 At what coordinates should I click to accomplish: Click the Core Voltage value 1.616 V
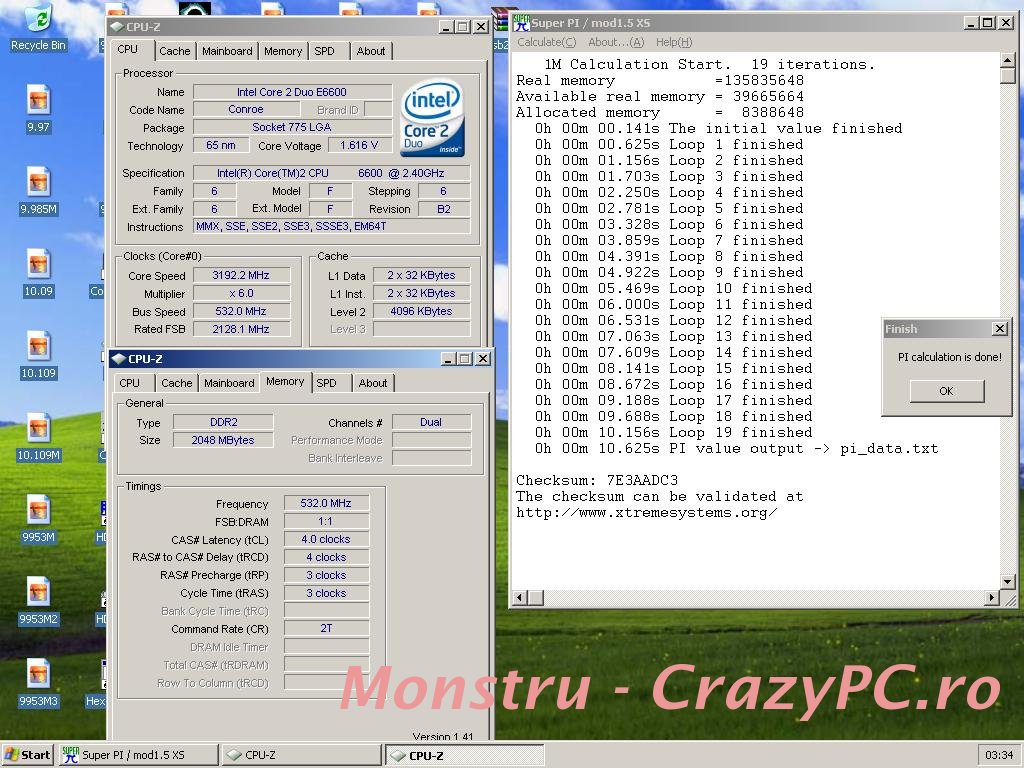tap(359, 146)
